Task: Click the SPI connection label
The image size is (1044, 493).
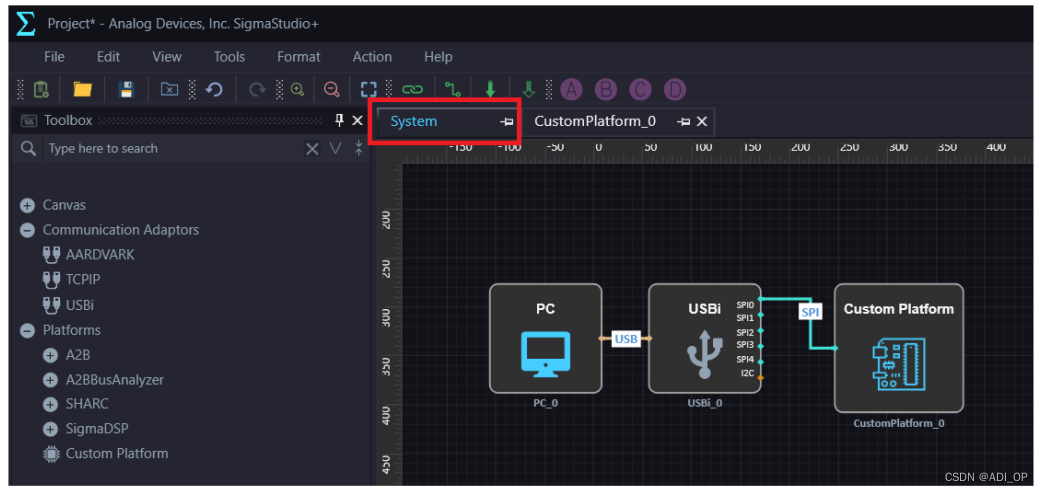Action: tap(810, 312)
